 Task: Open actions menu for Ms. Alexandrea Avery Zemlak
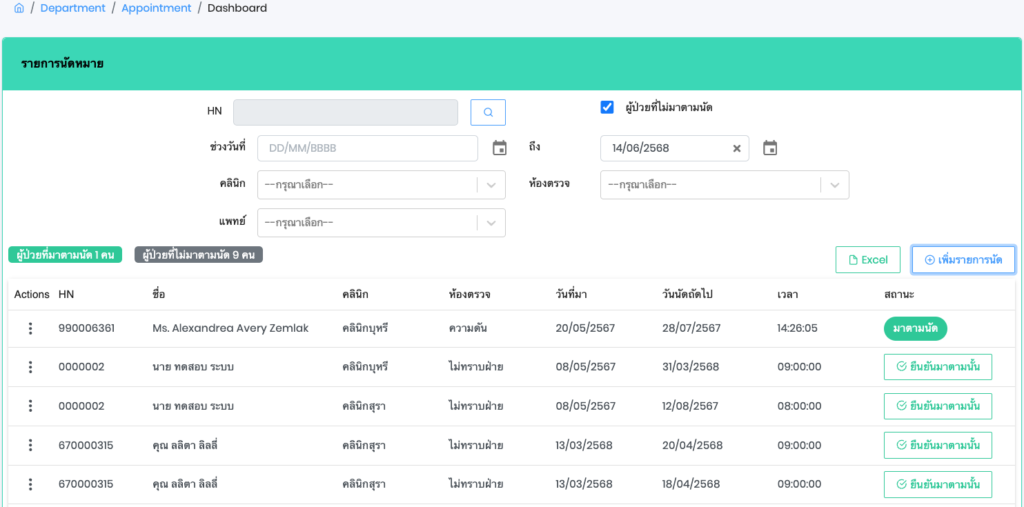coord(31,328)
